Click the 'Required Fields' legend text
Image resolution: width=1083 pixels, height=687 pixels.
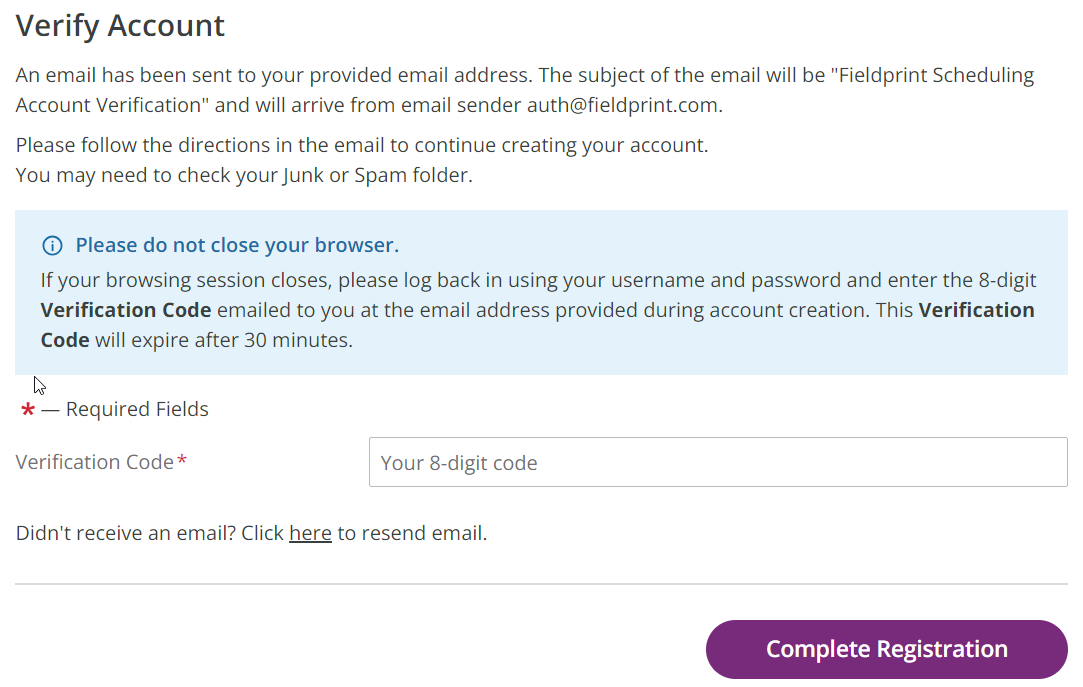click(137, 409)
